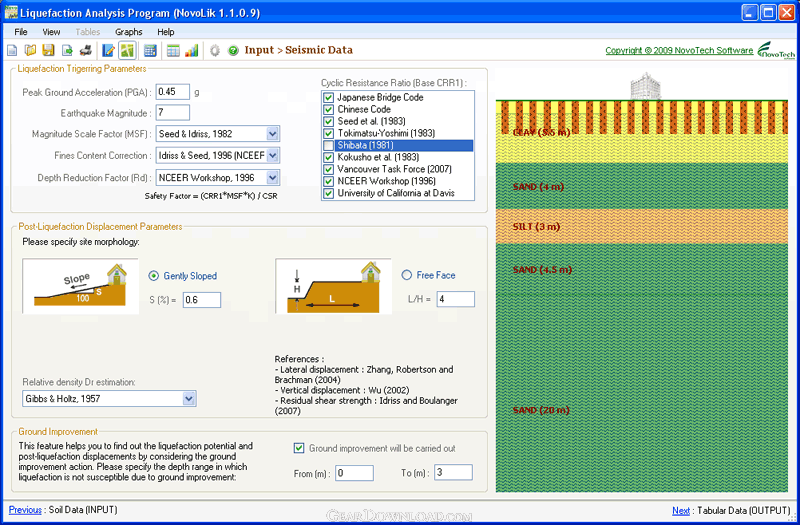Image resolution: width=800 pixels, height=525 pixels.
Task: Open the Graphs menu
Action: (x=129, y=32)
